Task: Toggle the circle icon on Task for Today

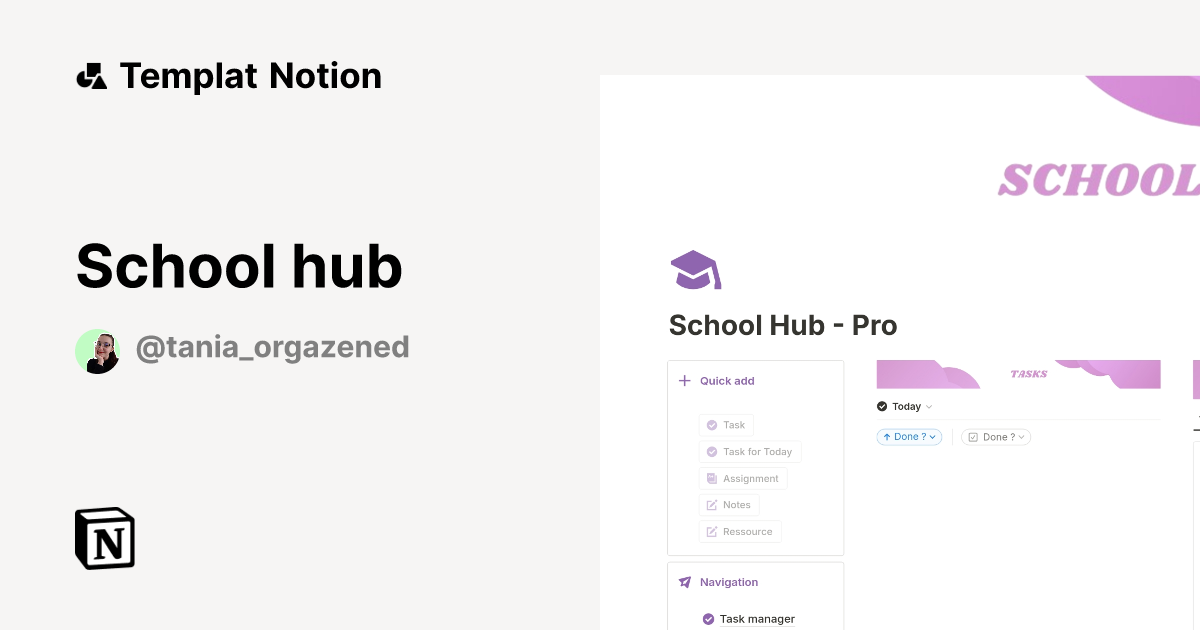Action: (x=713, y=452)
